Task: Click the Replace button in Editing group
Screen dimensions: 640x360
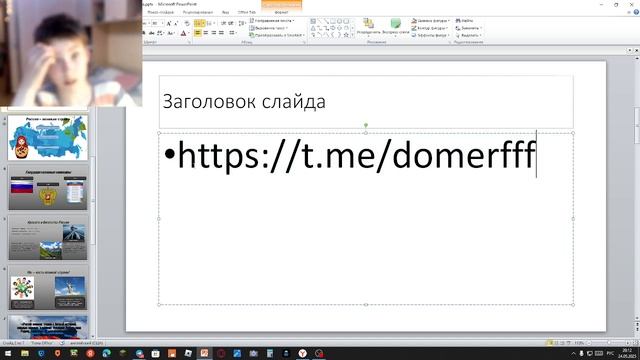Action: 469,28
